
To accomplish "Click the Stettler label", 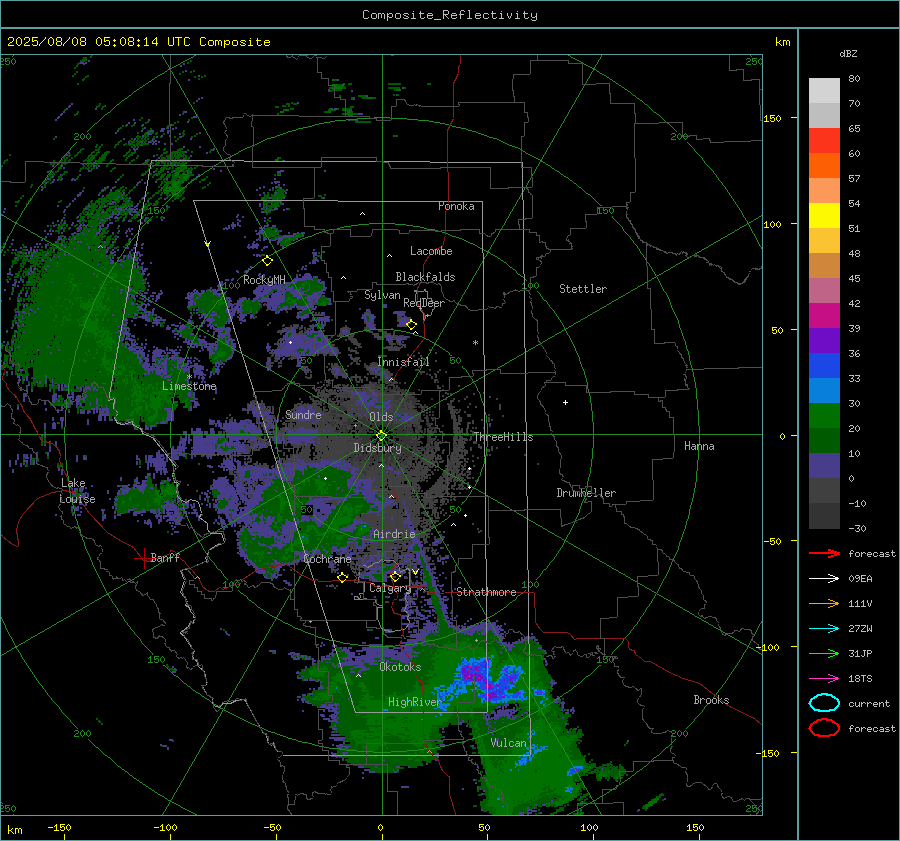I will point(583,289).
